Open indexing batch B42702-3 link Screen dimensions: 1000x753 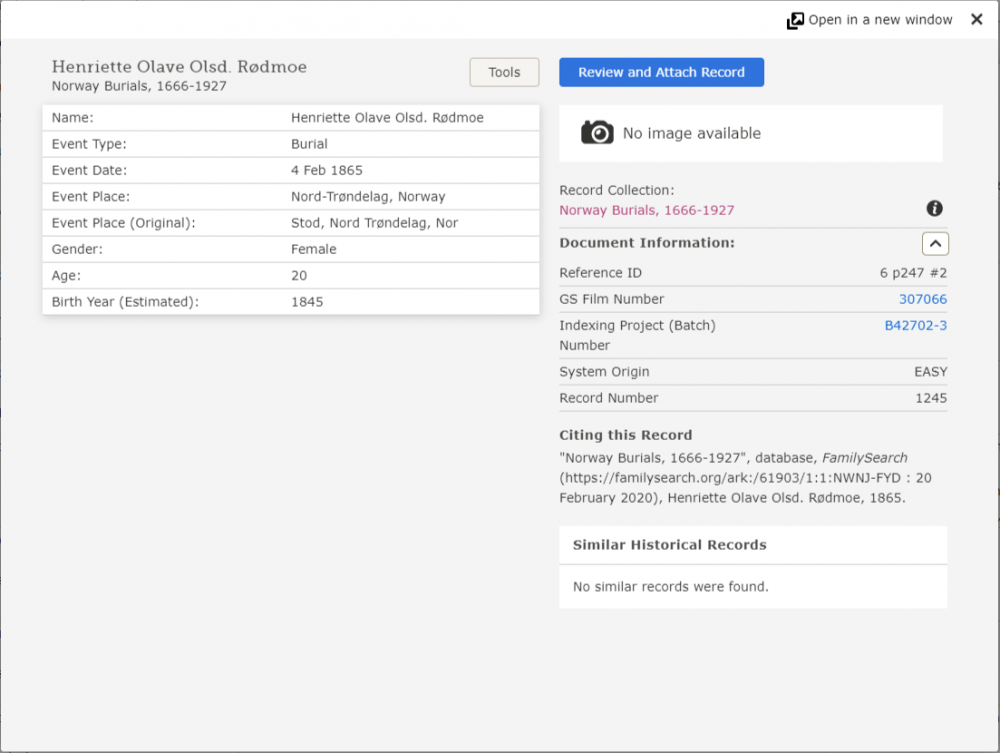point(915,325)
